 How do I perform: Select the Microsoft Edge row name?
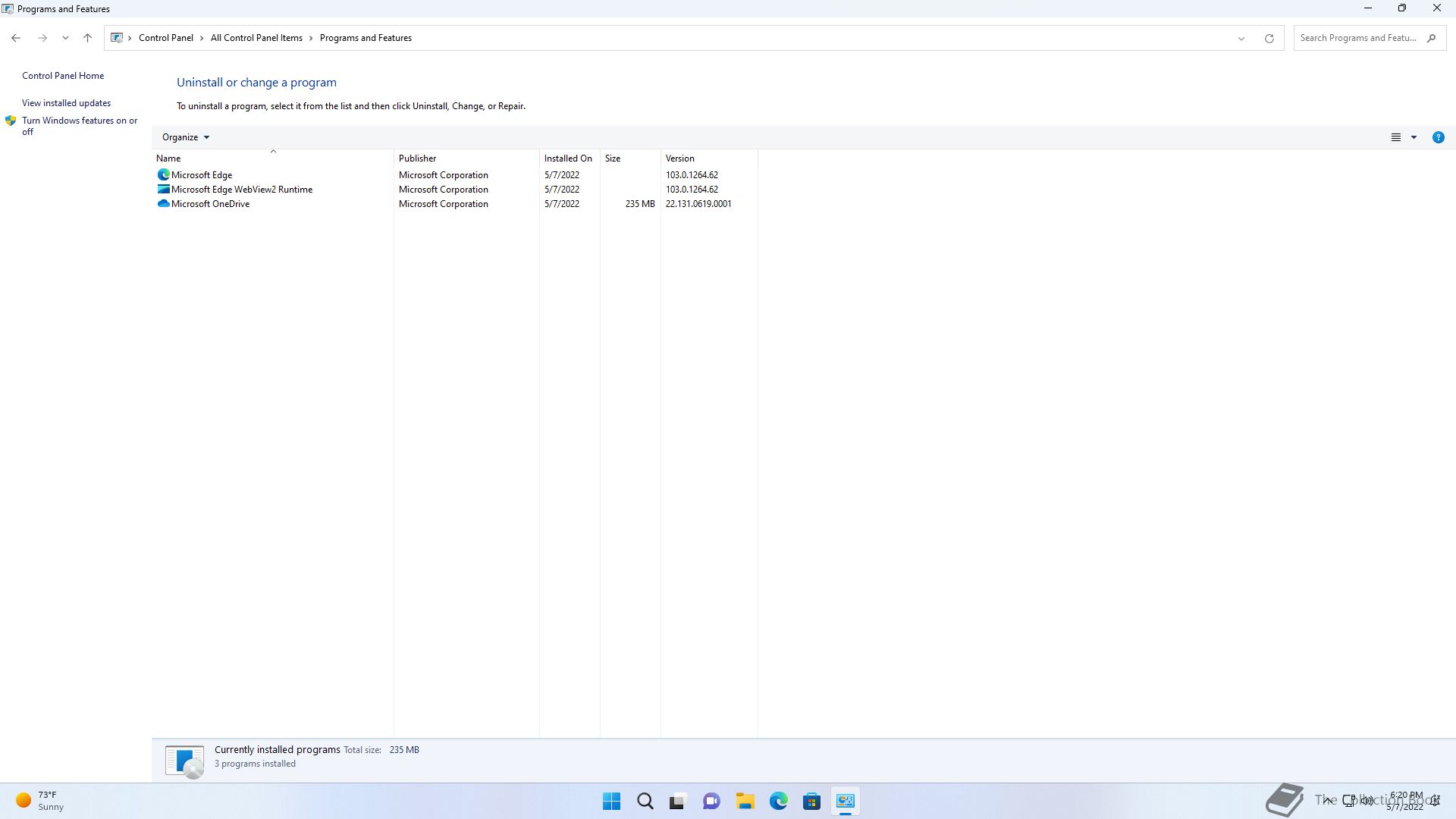(202, 175)
